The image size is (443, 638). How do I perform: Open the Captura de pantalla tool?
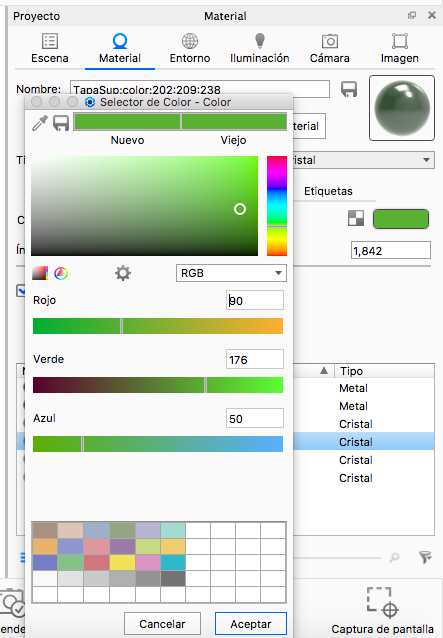pos(382,610)
